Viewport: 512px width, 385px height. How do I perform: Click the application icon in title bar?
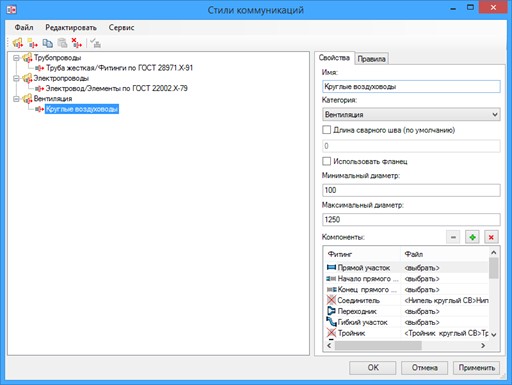(12, 10)
